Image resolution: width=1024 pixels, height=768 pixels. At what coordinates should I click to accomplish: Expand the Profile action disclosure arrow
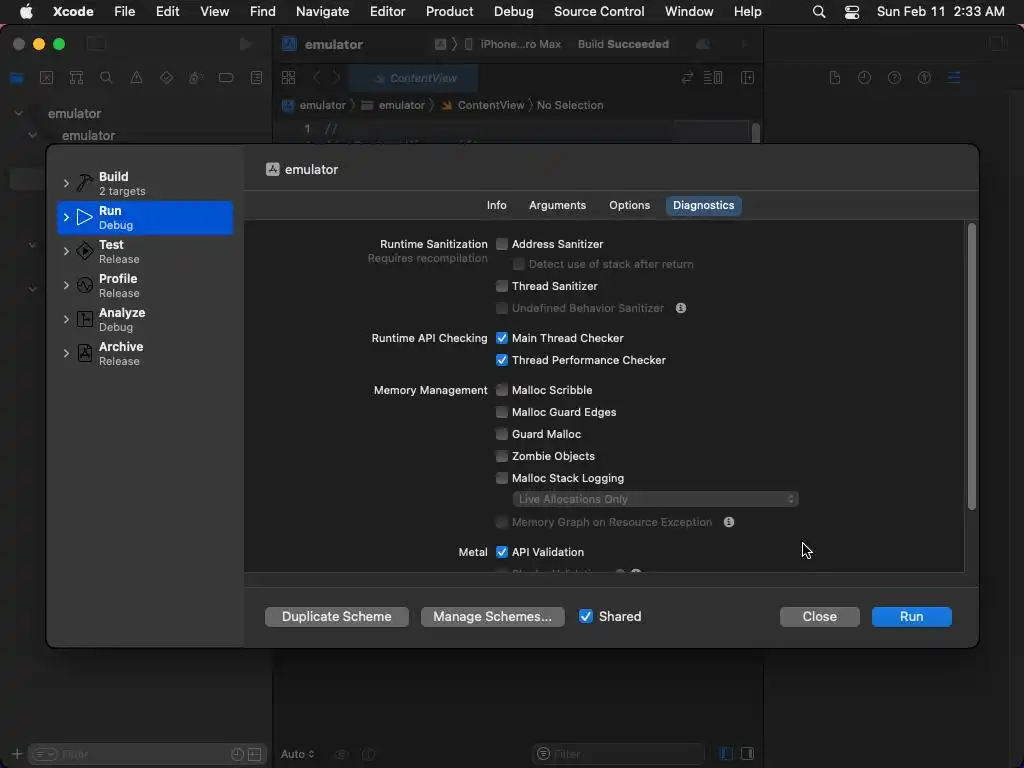click(66, 285)
